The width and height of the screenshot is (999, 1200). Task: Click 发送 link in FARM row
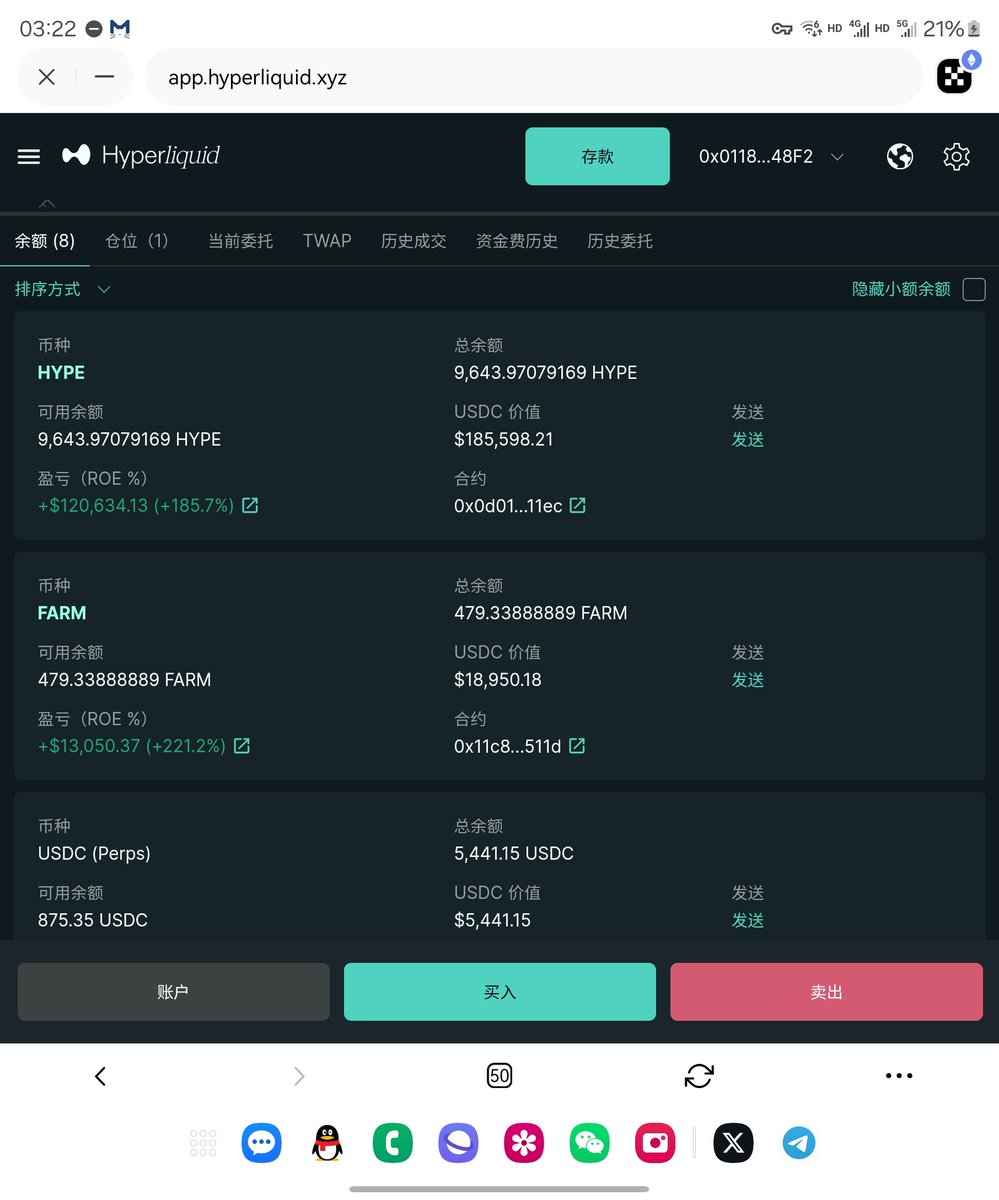click(748, 679)
